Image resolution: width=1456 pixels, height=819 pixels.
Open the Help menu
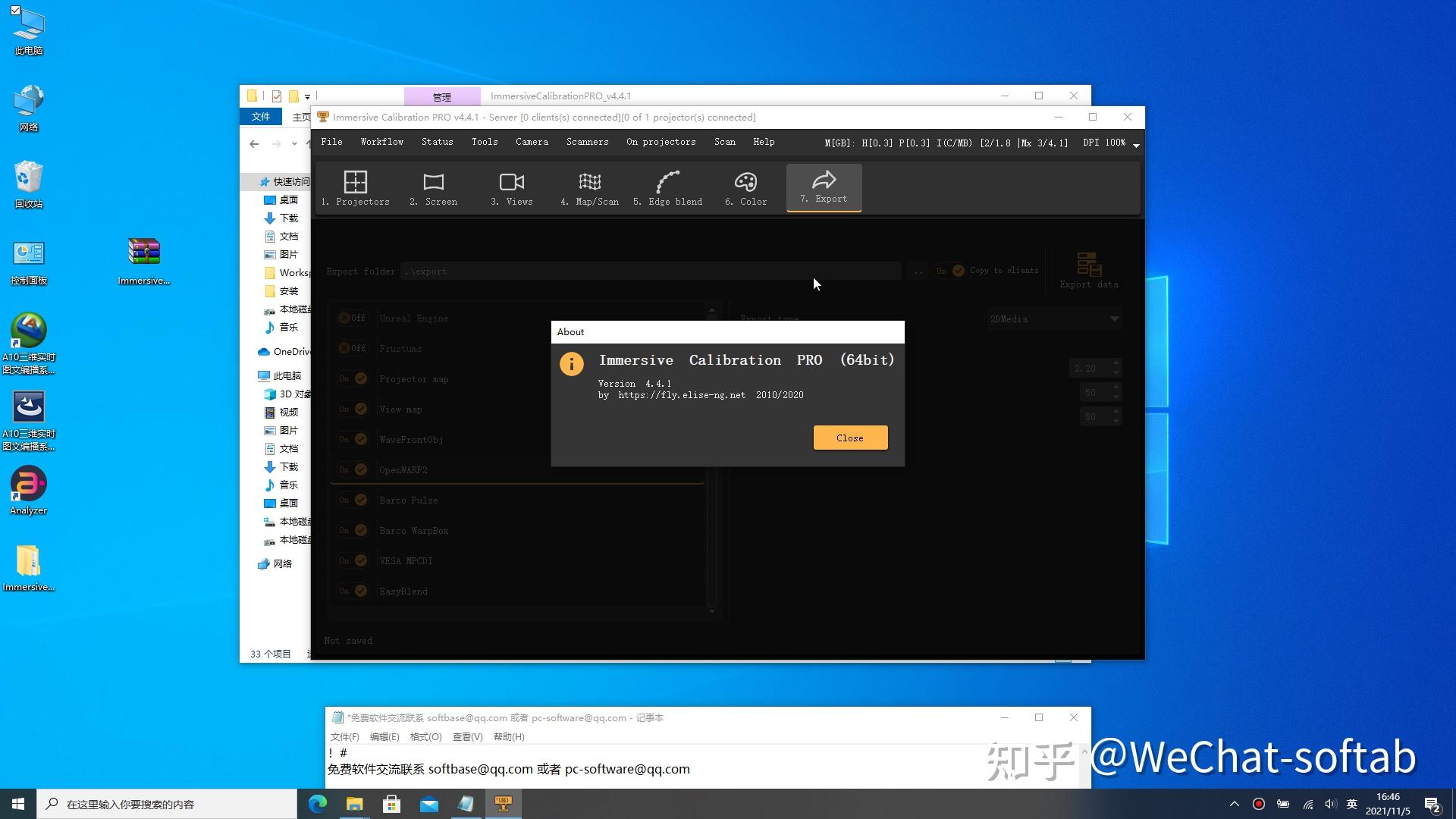(764, 142)
